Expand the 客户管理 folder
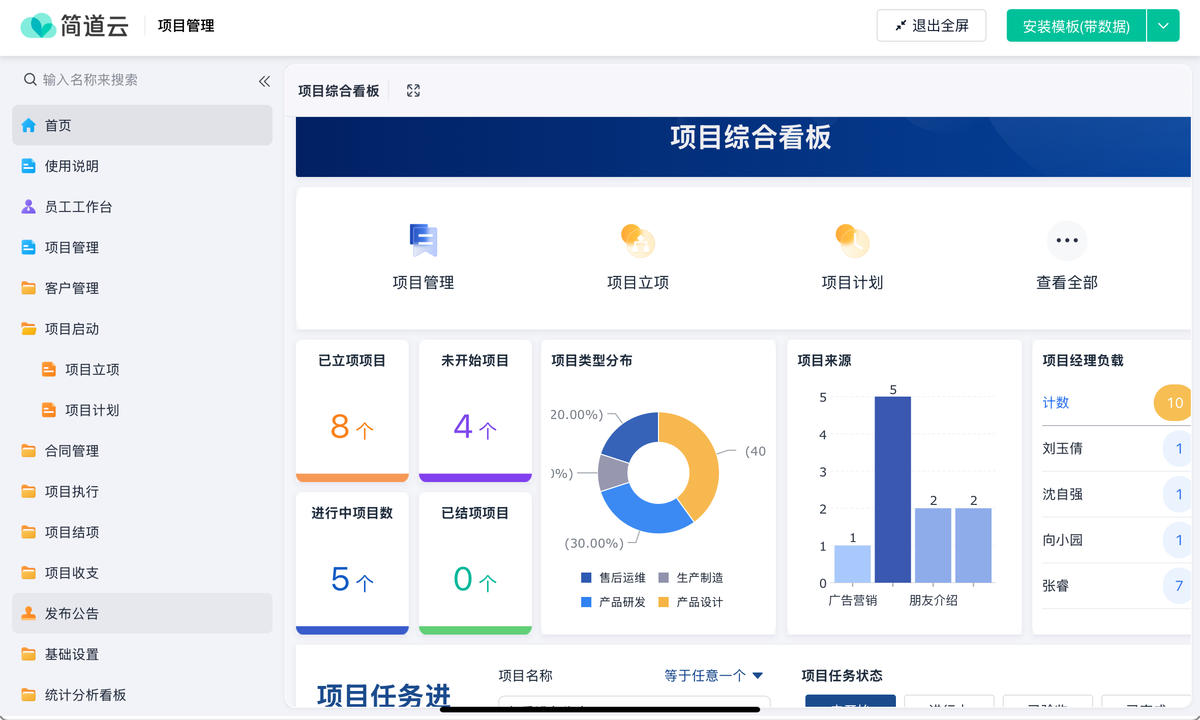The height and width of the screenshot is (720, 1200). [x=142, y=288]
